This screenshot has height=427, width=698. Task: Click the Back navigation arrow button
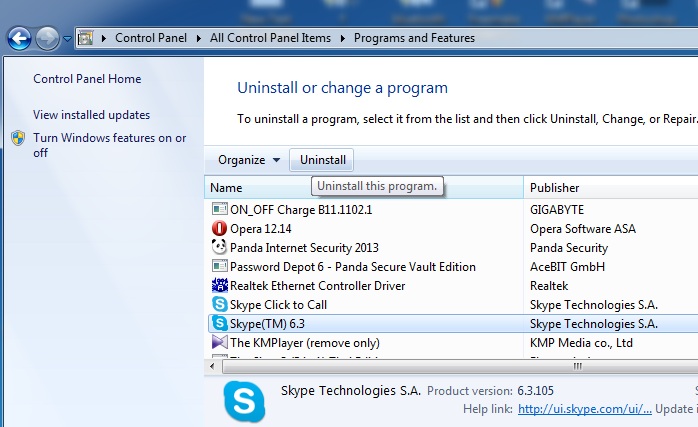(19, 38)
